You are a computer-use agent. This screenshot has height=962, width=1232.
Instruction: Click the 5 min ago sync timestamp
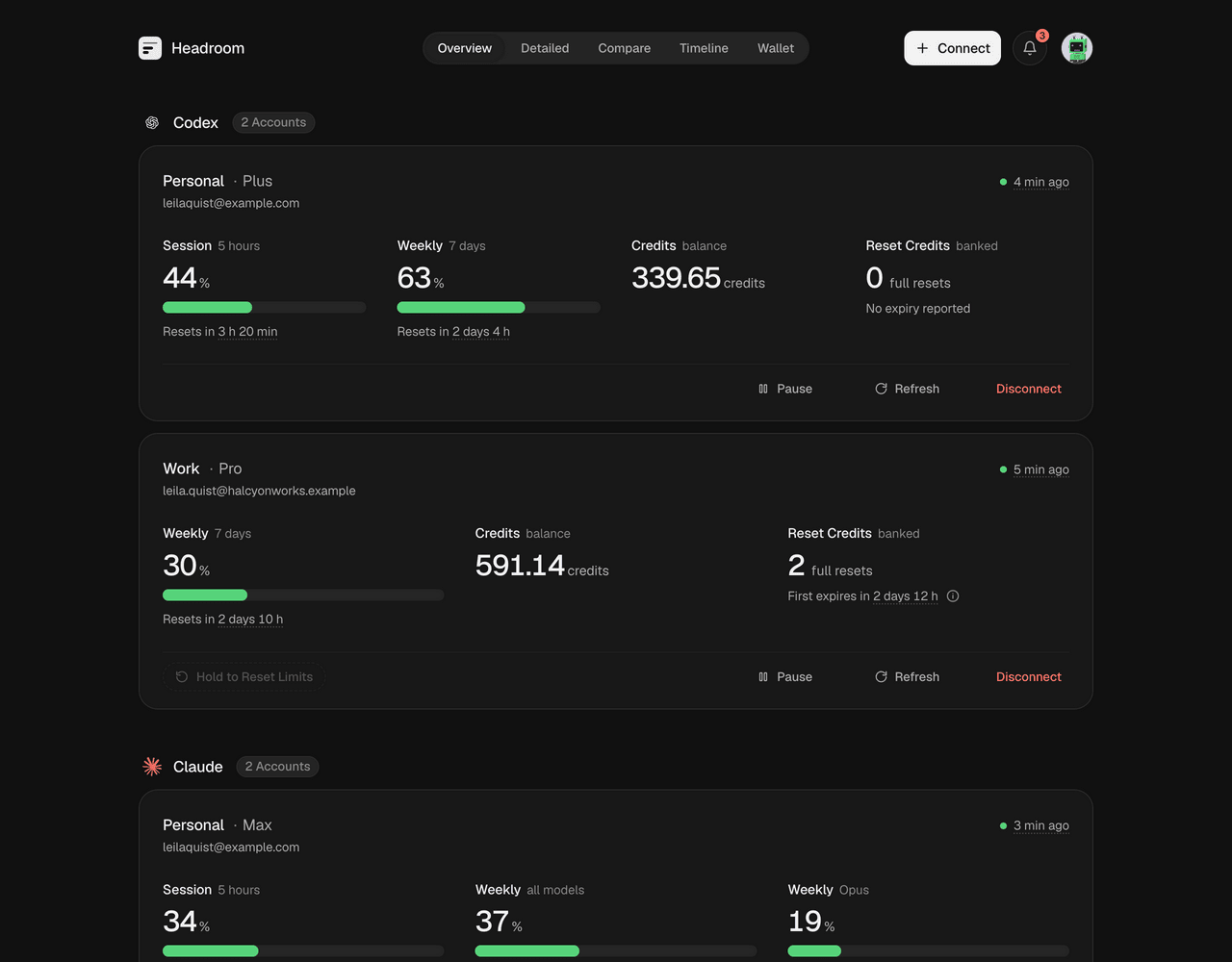1041,469
